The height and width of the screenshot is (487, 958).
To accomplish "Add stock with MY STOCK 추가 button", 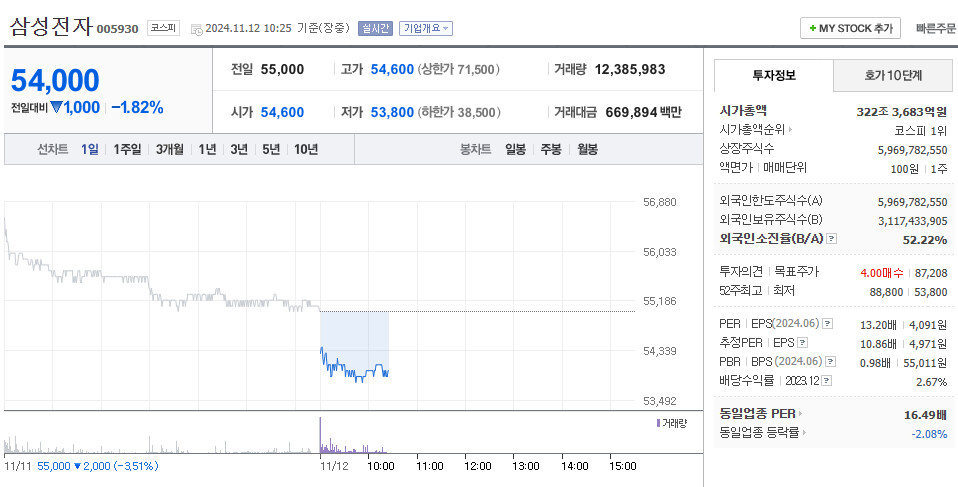I will pos(850,28).
